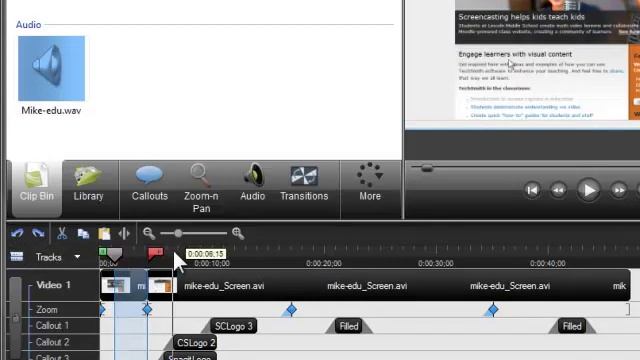
Task: Select the last Filled callout
Action: [x=572, y=326]
